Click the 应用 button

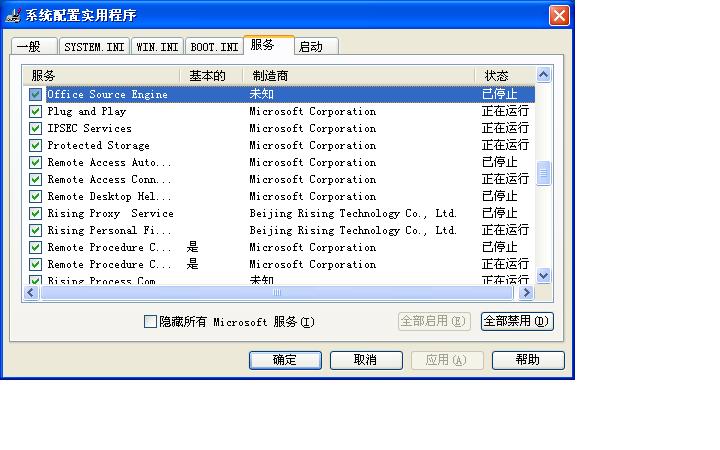447,360
